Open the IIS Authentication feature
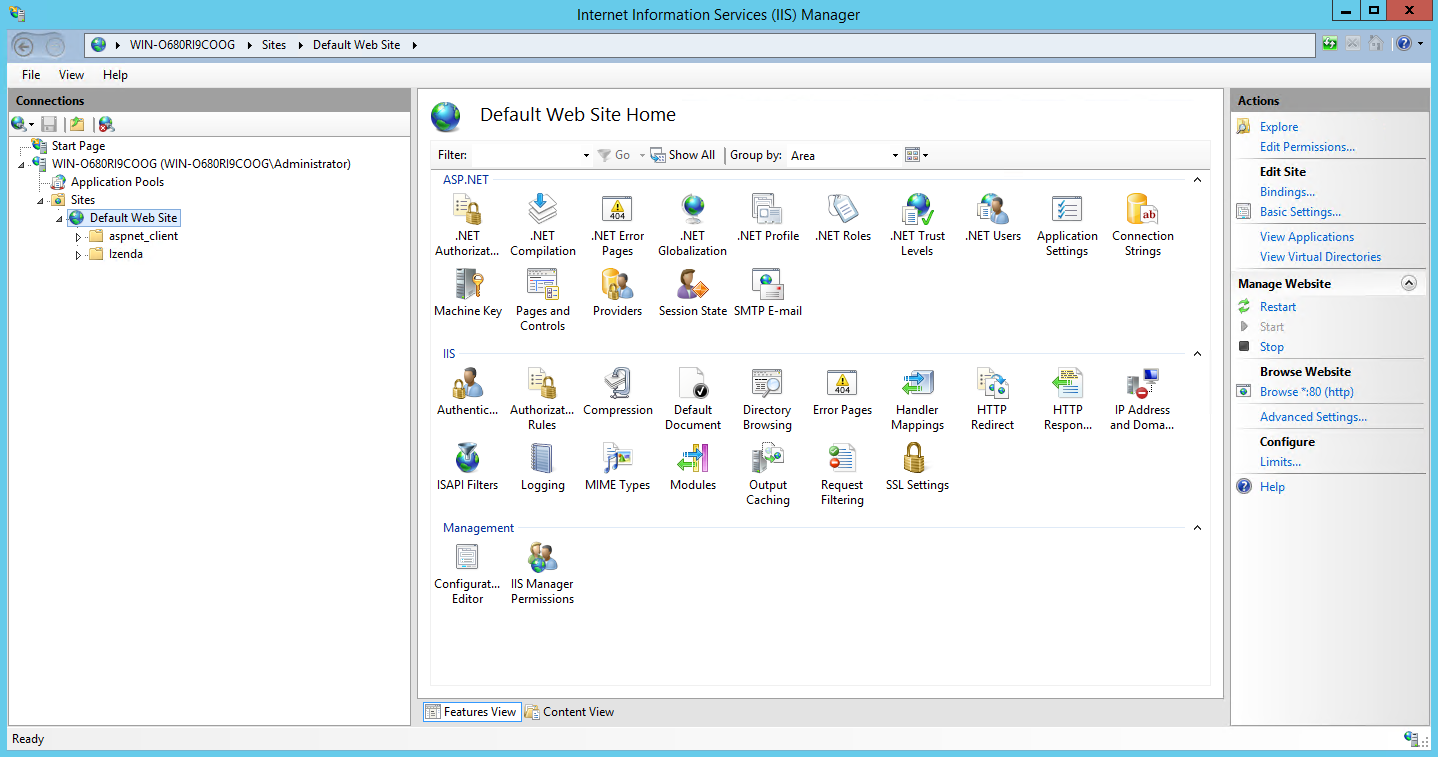 (x=467, y=392)
